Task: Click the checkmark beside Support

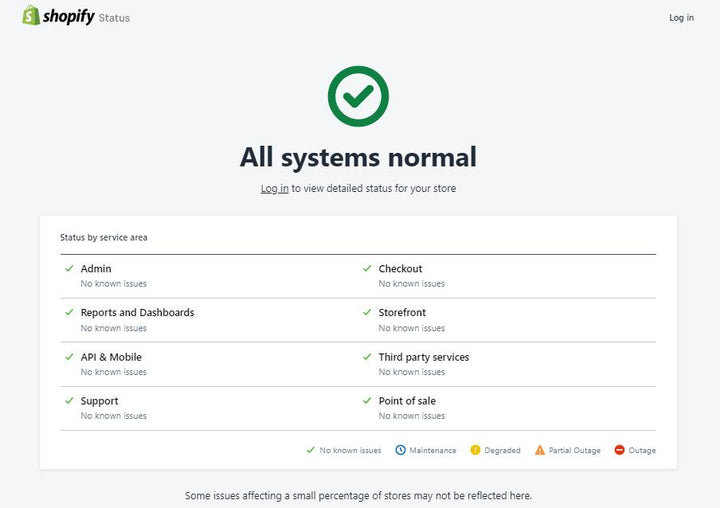Action: pos(69,400)
